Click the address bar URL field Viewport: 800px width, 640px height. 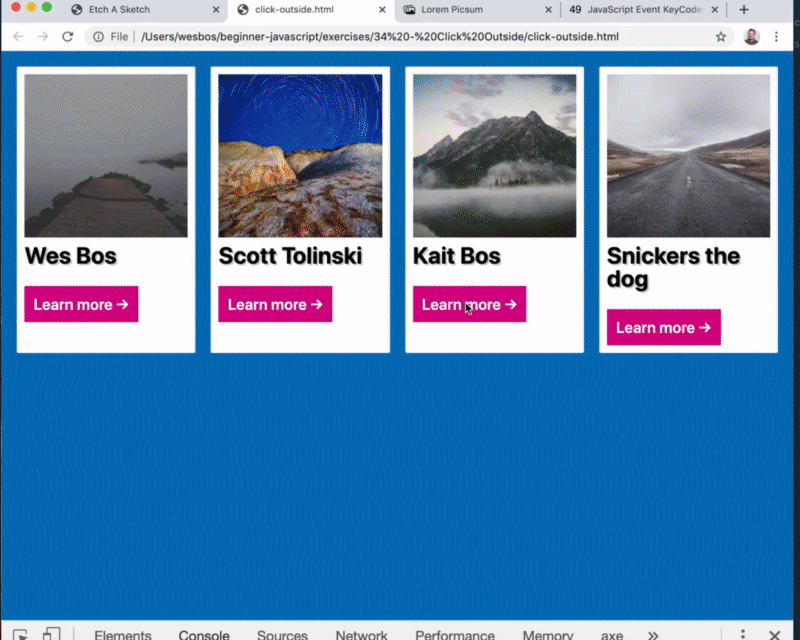pyautogui.click(x=400, y=37)
